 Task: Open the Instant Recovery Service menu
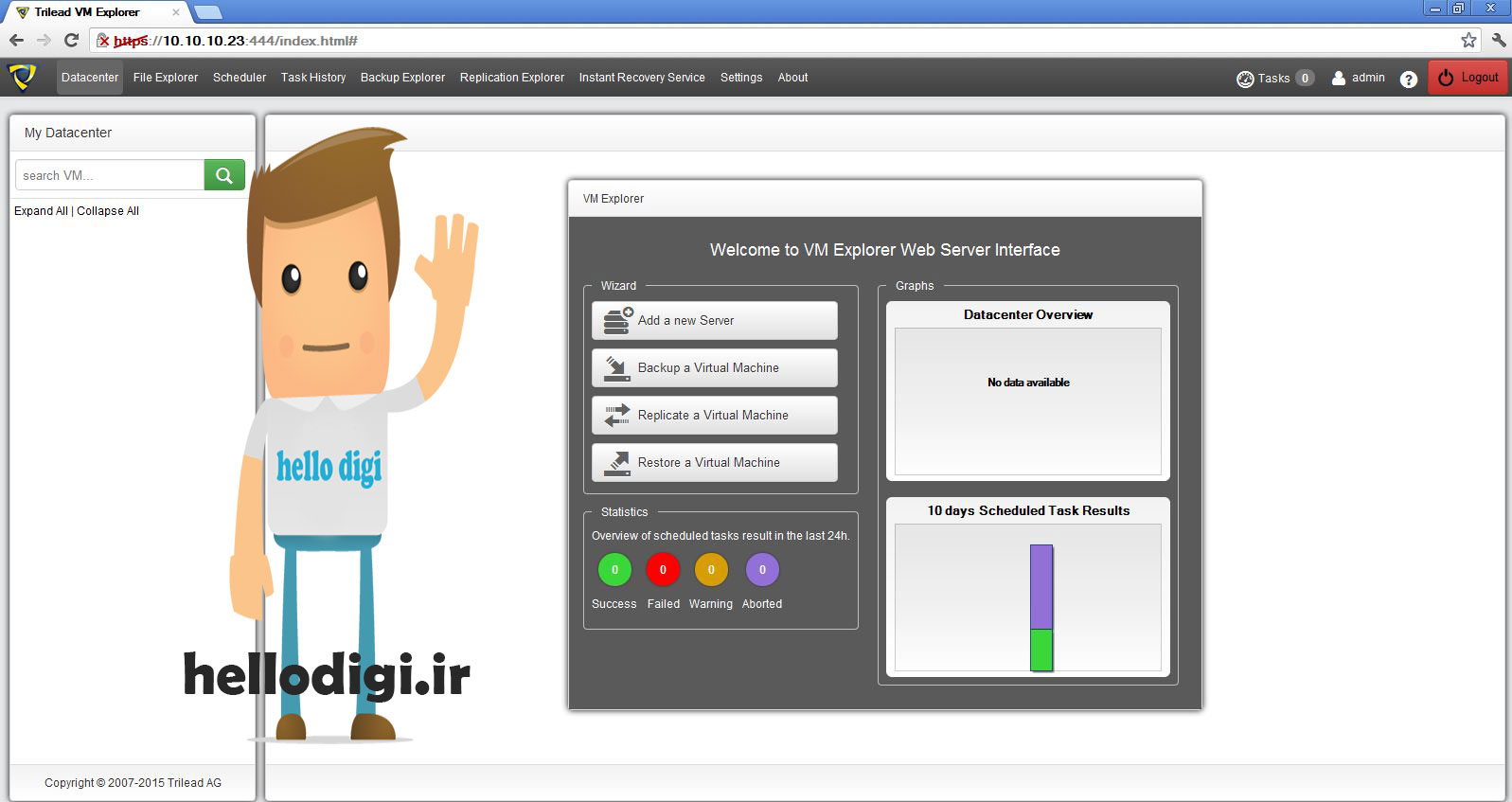click(x=642, y=78)
